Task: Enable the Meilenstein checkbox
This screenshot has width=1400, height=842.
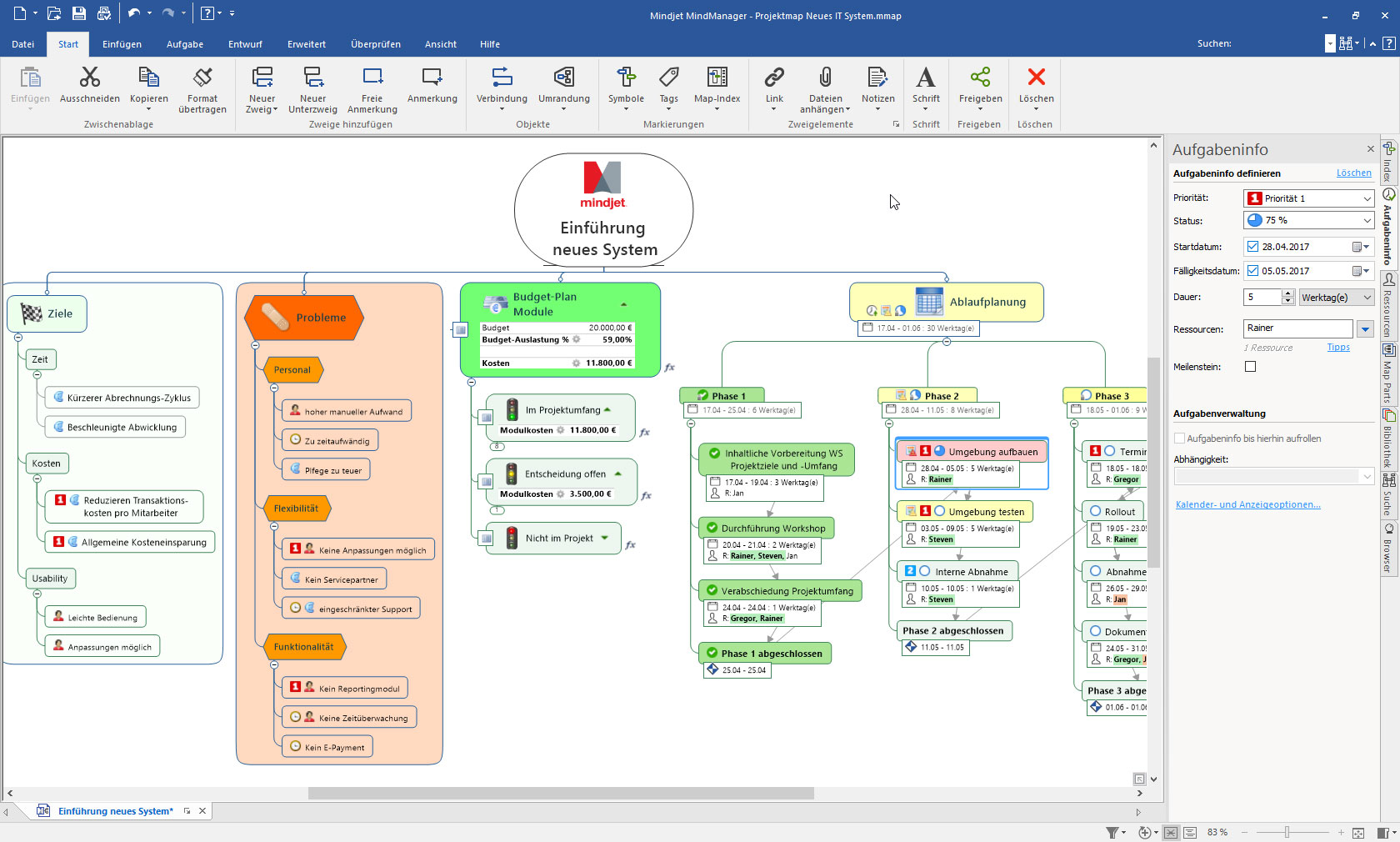Action: pyautogui.click(x=1250, y=367)
